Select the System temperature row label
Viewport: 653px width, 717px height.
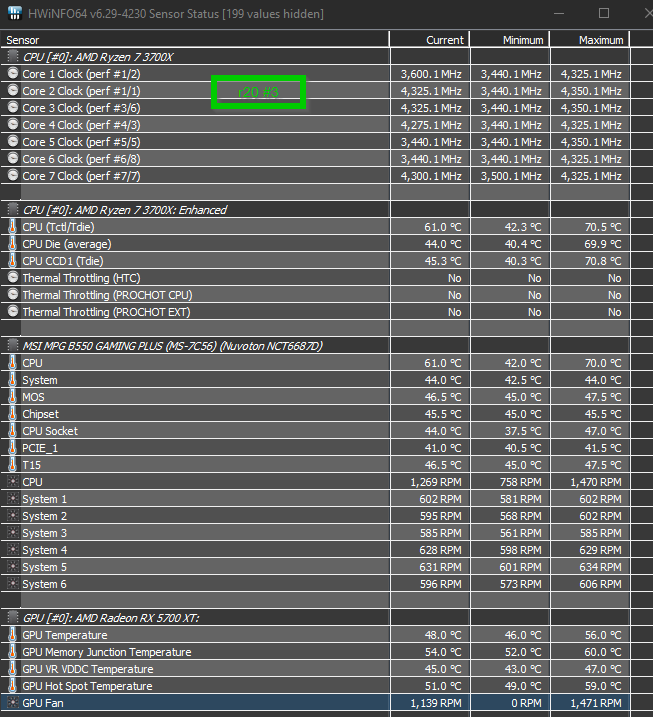pyautogui.click(x=40, y=380)
